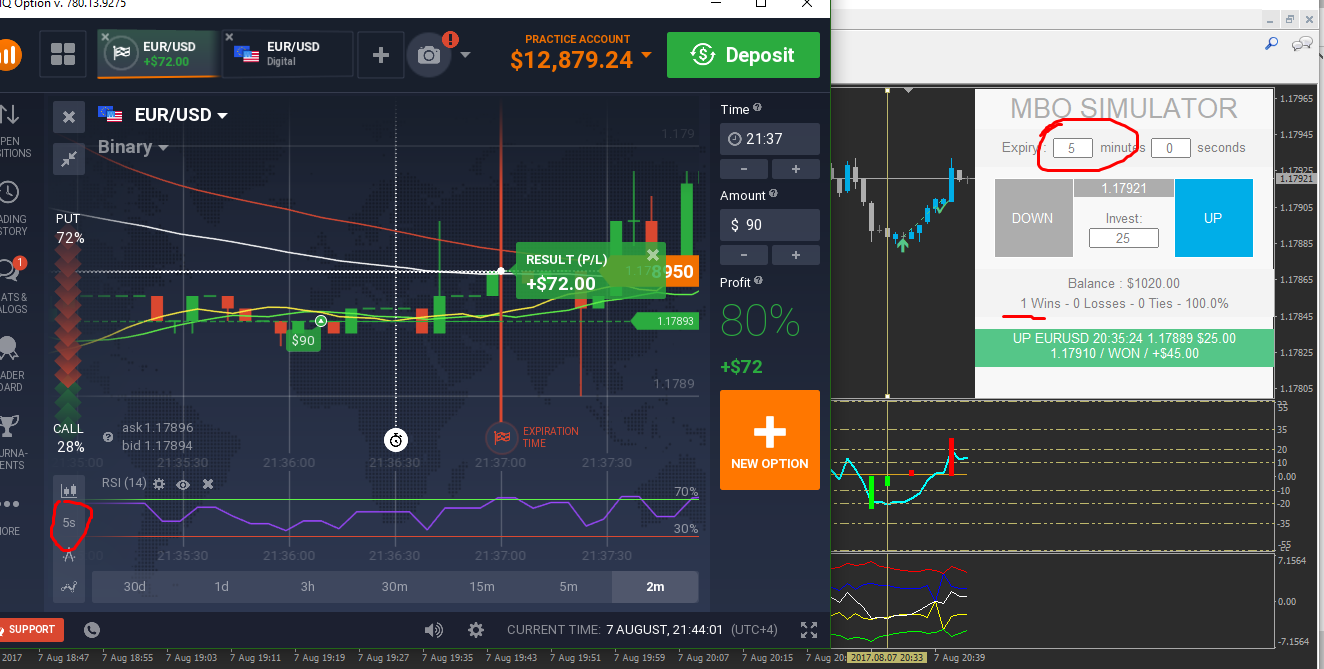1324x669 pixels.
Task: Change the 5s candle interval
Action: tap(68, 522)
